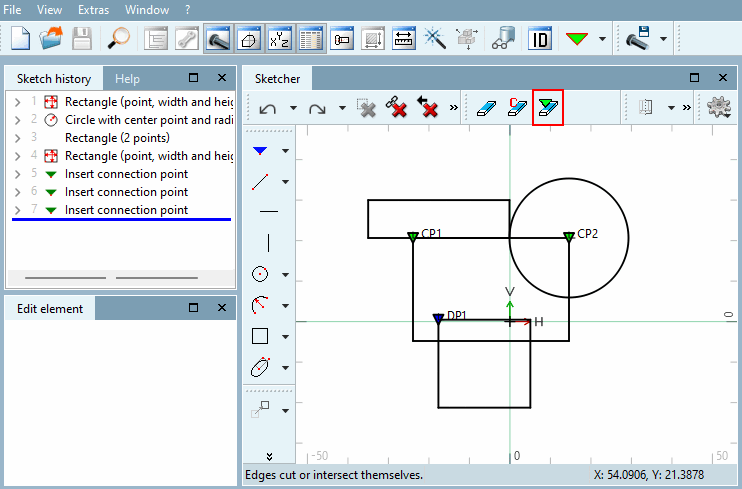742x489 pixels.
Task: Open the Extras menu
Action: pos(93,9)
